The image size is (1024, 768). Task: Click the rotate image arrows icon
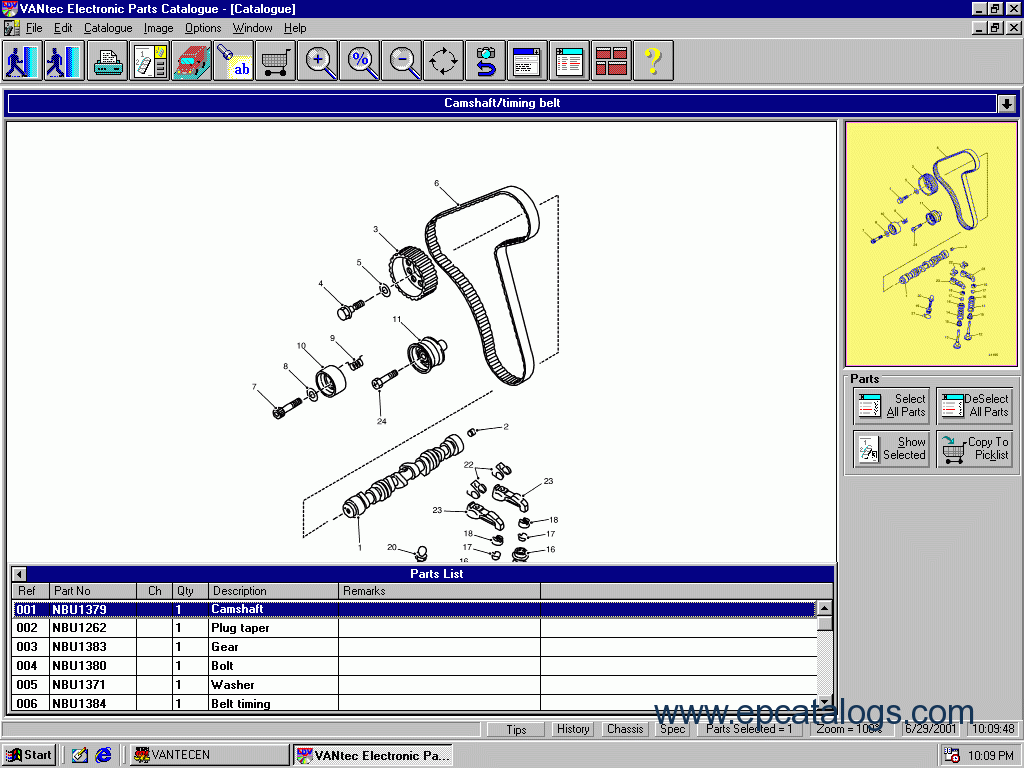tap(443, 61)
